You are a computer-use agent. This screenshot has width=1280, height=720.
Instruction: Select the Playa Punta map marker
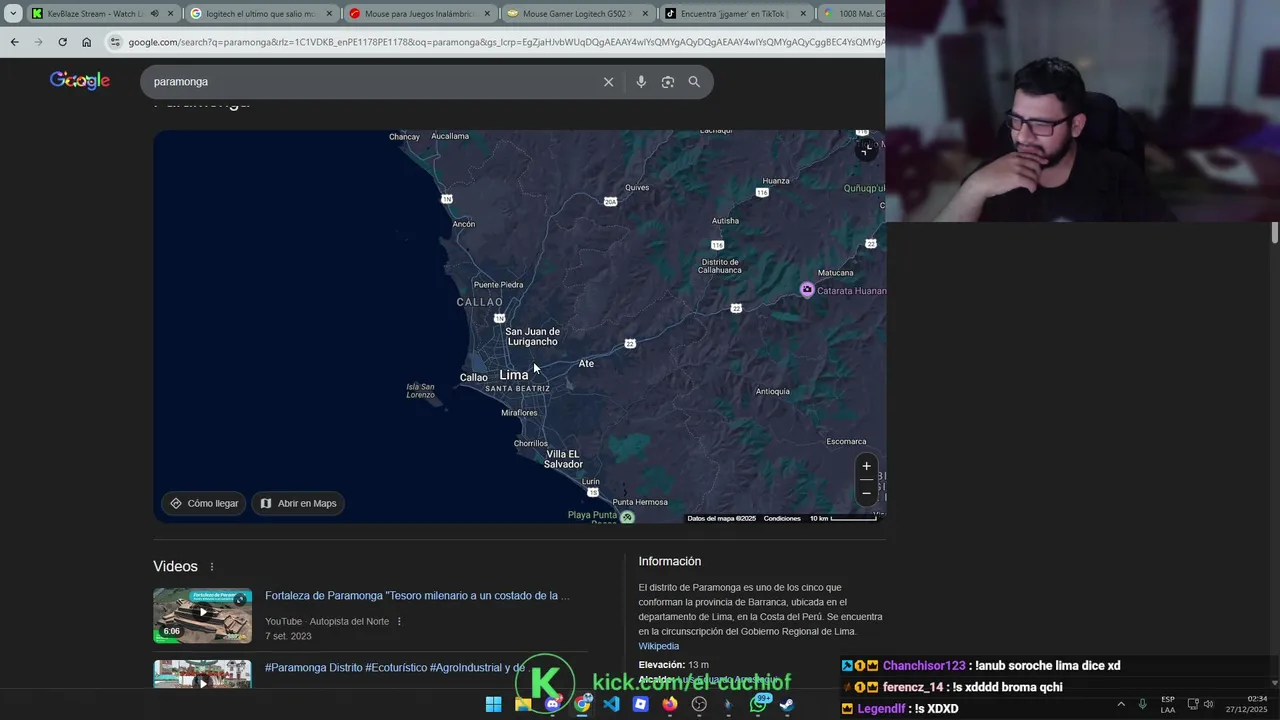[627, 517]
